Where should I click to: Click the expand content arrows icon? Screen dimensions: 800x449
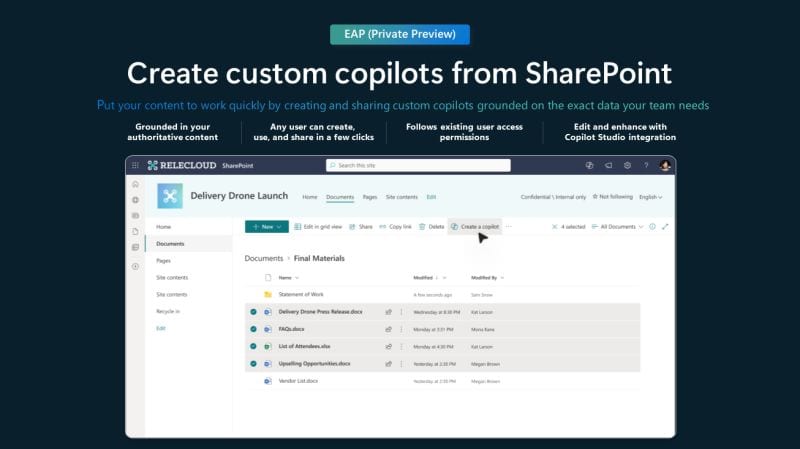coord(665,227)
